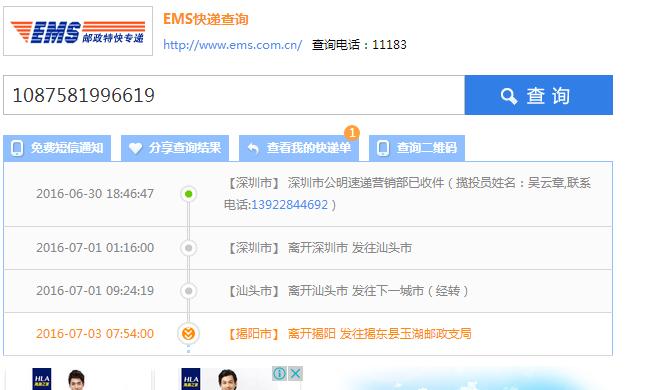Open the http://www.ems.com.cn/ link
The width and height of the screenshot is (647, 390).
(232, 45)
